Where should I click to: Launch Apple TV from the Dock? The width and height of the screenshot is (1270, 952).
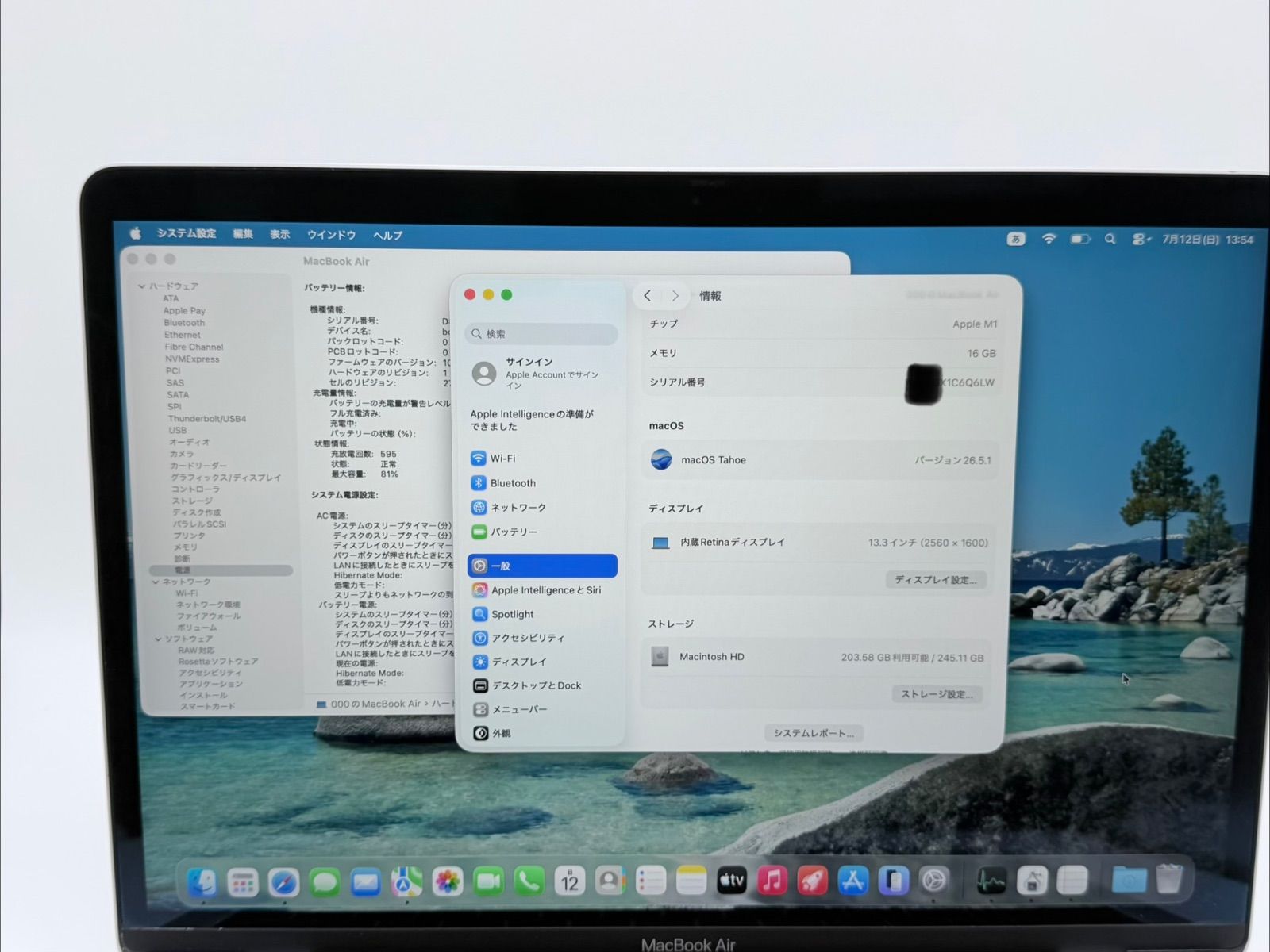[732, 881]
